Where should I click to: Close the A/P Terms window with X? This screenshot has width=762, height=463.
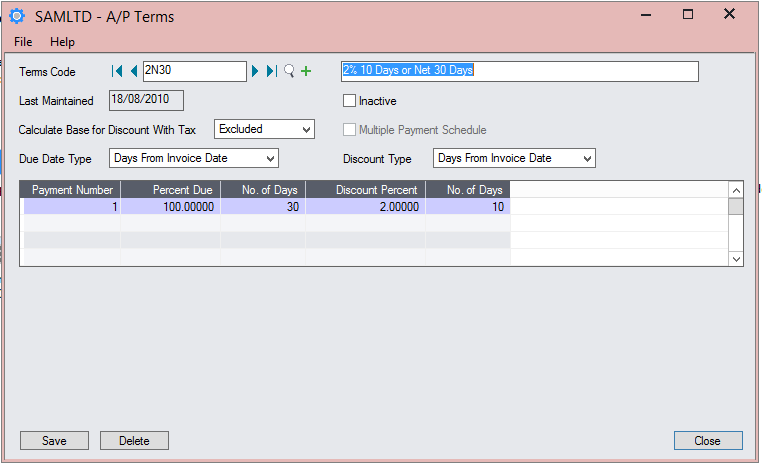(729, 14)
